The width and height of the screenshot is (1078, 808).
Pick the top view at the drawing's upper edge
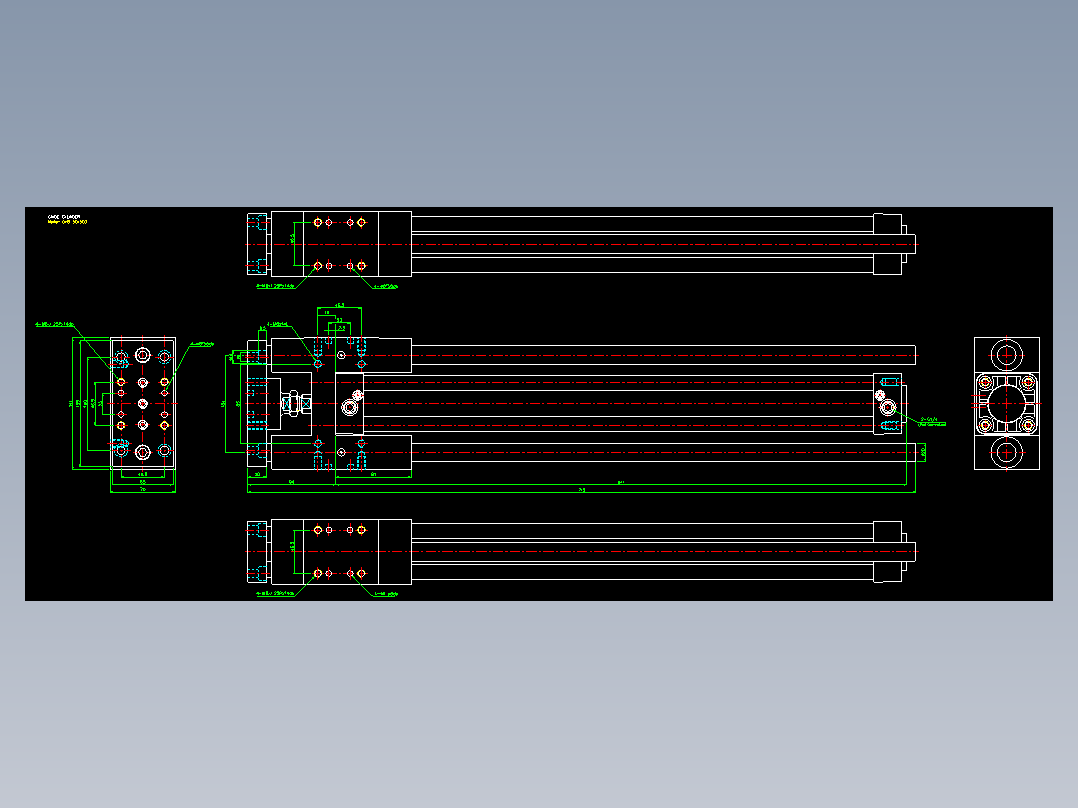tap(582, 244)
